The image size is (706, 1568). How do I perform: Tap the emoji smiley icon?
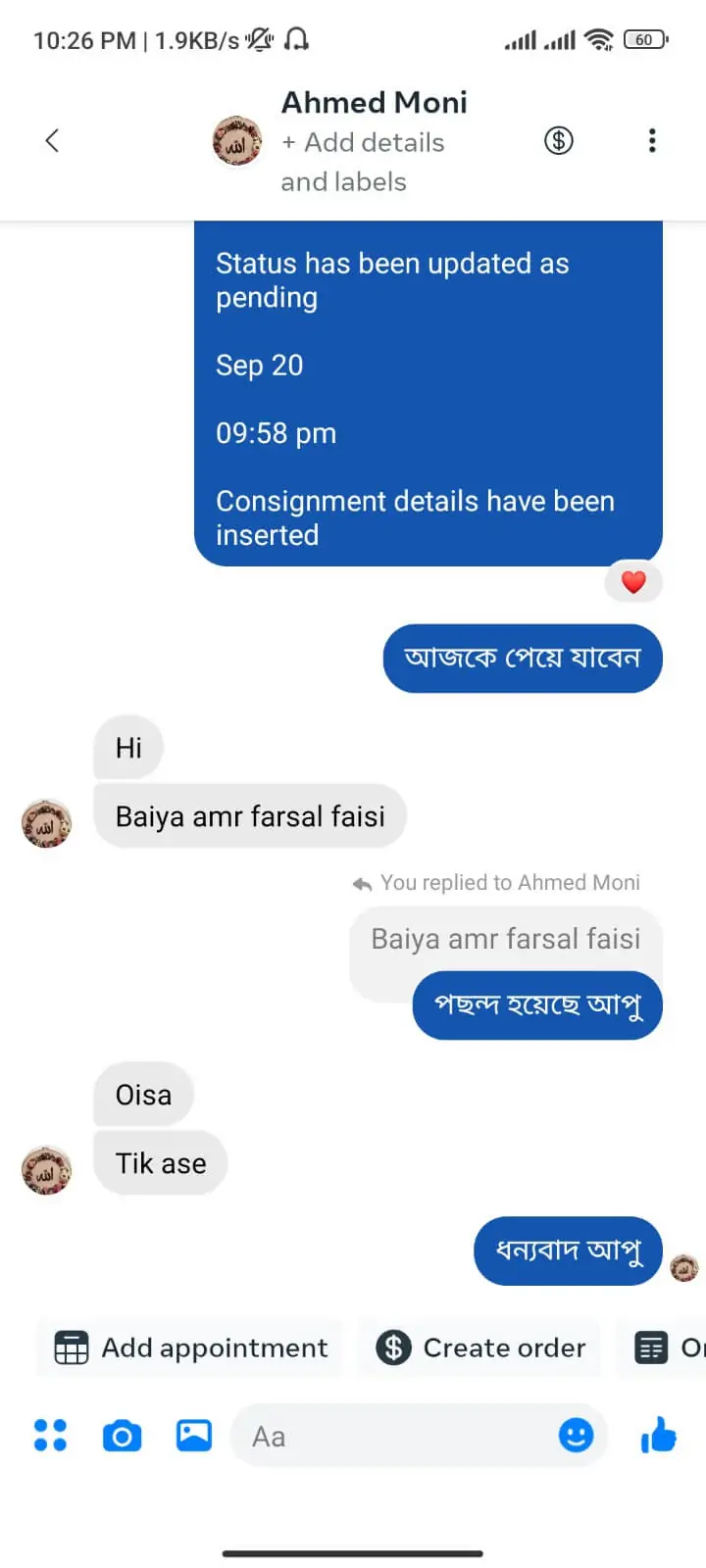(576, 1436)
